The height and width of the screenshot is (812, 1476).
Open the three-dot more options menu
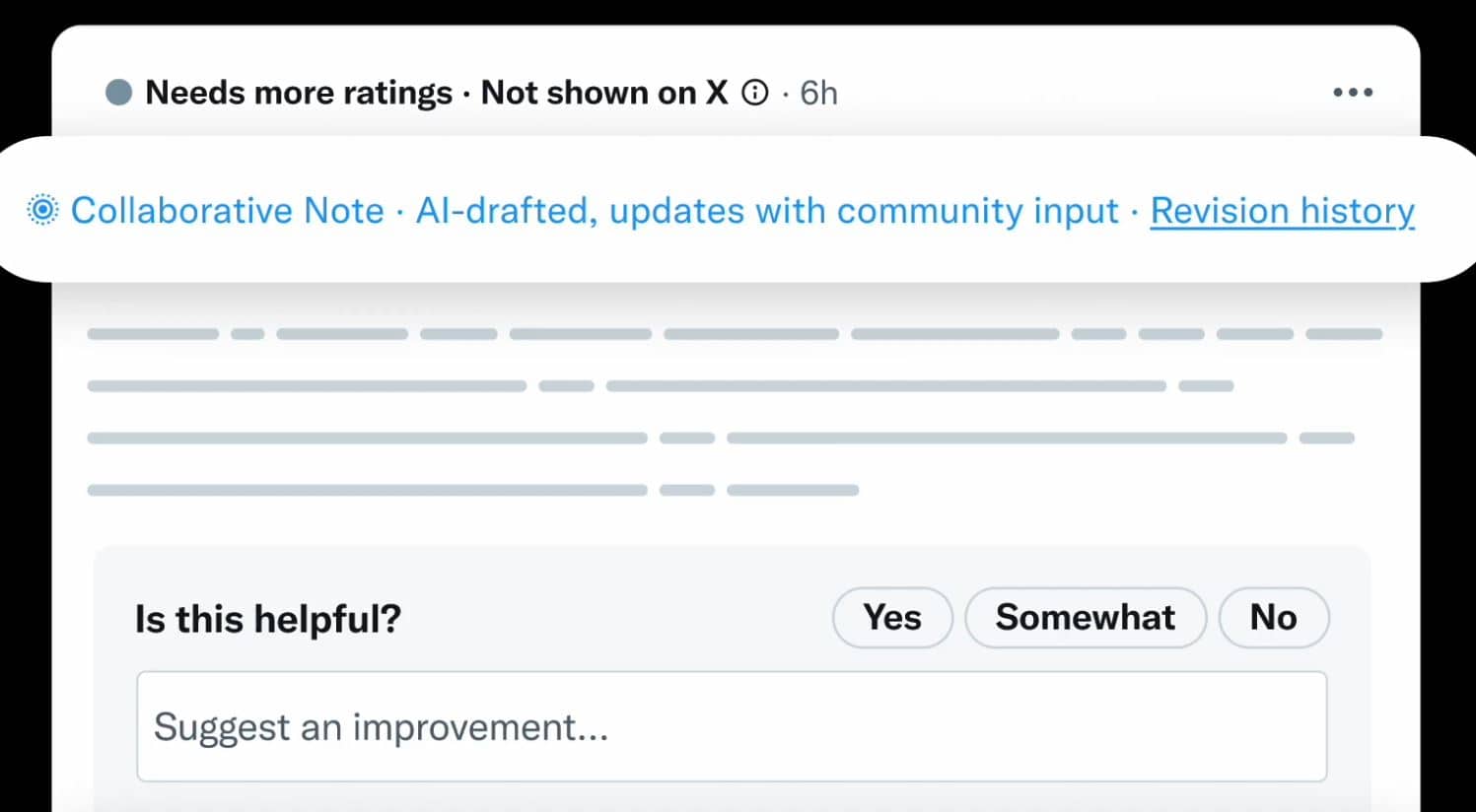pyautogui.click(x=1352, y=93)
